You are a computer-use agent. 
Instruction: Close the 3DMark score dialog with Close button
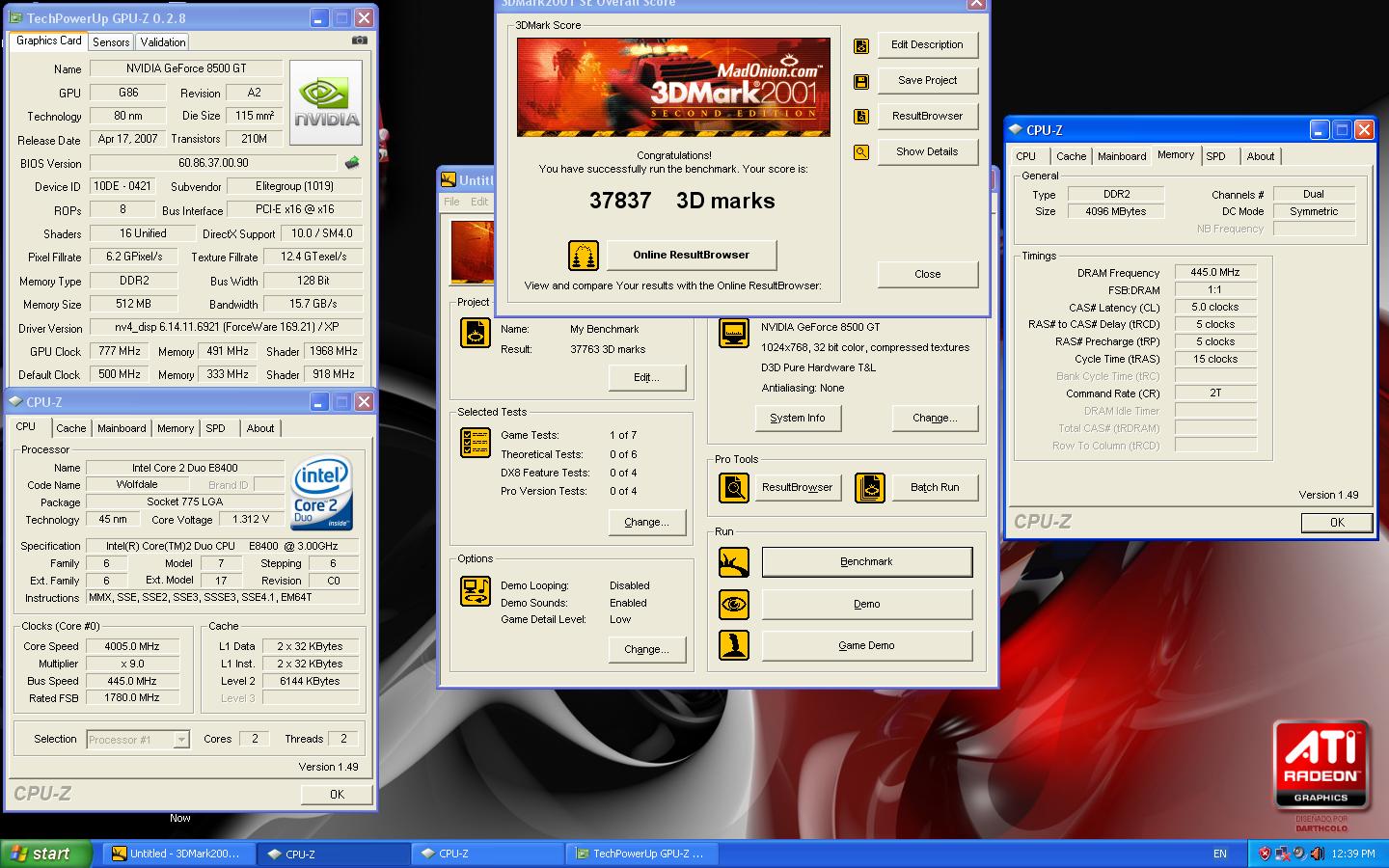tap(927, 274)
